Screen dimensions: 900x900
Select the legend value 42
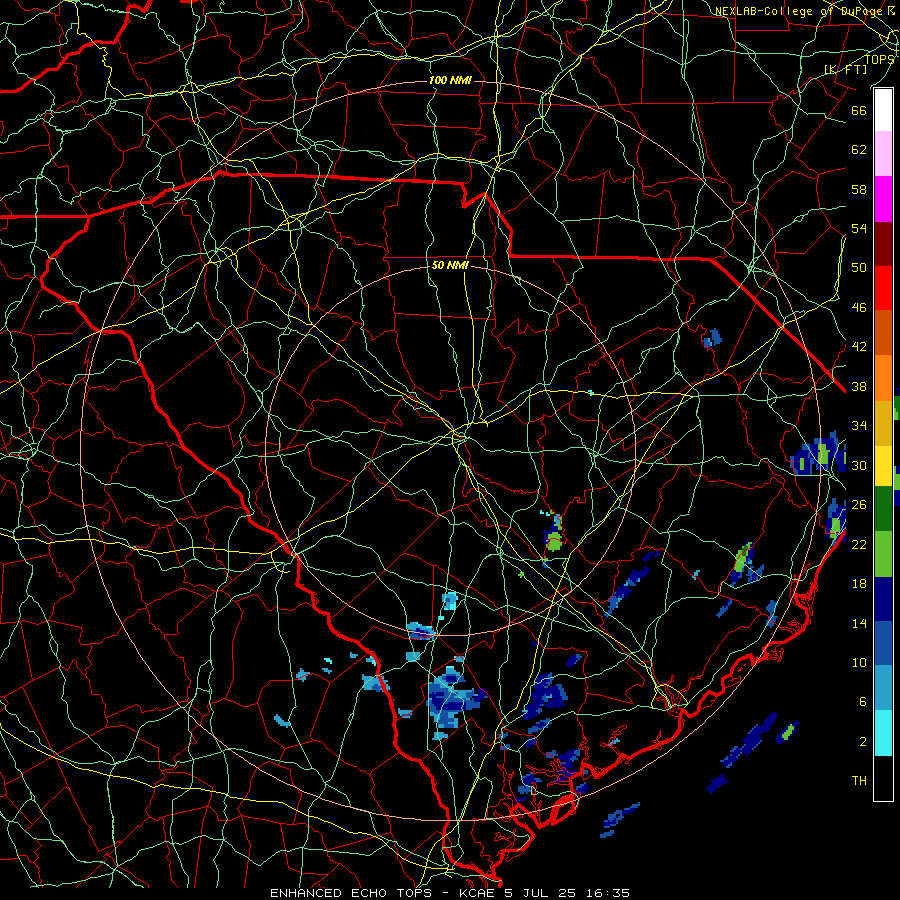pos(859,347)
